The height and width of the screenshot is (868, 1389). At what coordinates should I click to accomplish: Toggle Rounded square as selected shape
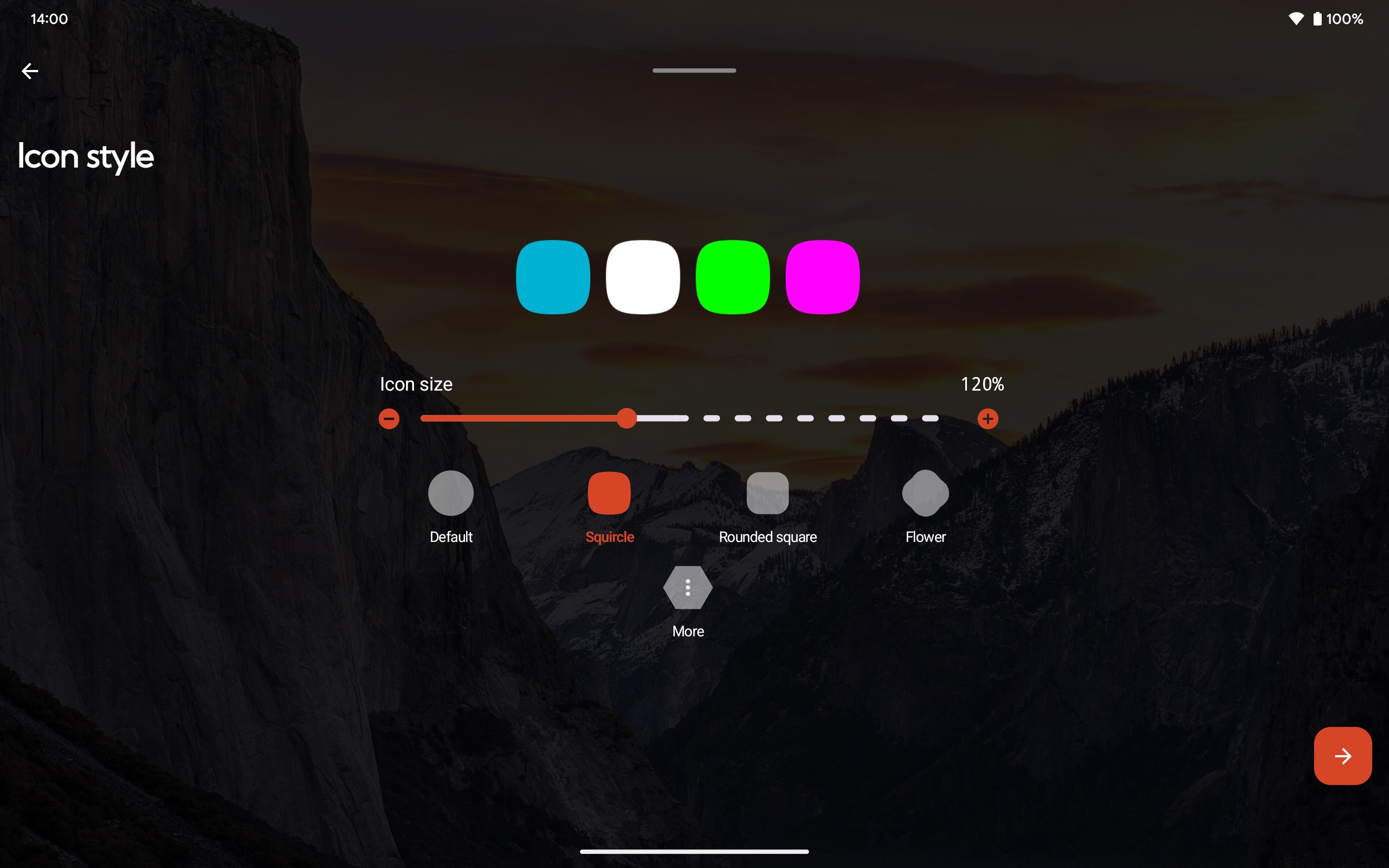pyautogui.click(x=767, y=492)
